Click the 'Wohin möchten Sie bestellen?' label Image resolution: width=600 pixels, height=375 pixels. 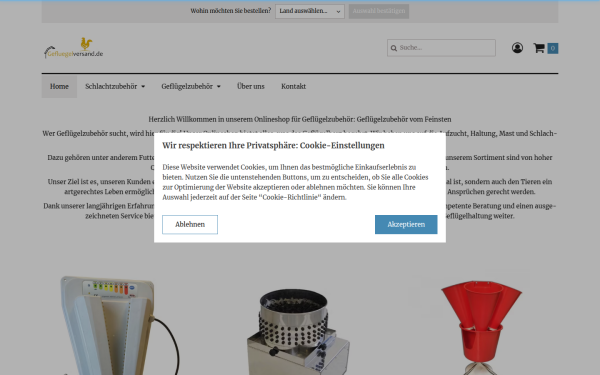(x=230, y=11)
